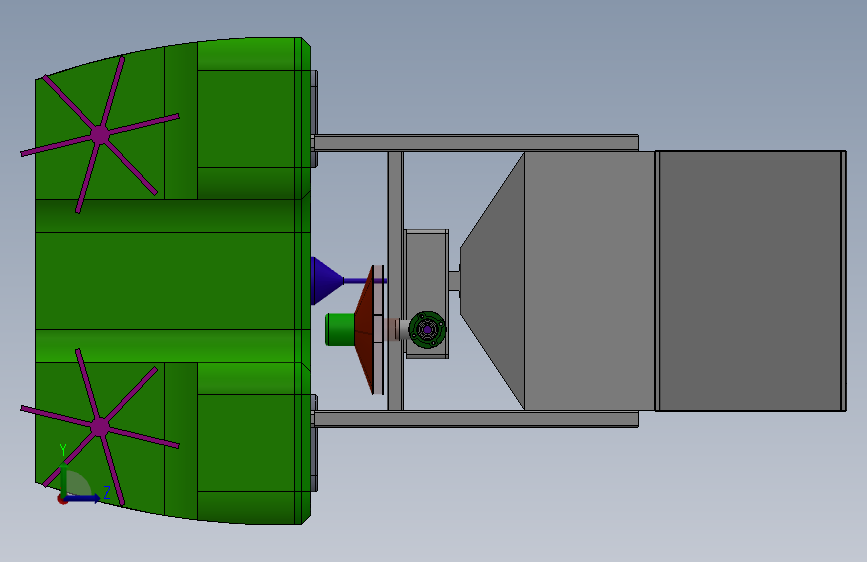Pick the gray tapered hopper transition face
This screenshot has height=562, width=867.
click(492, 281)
